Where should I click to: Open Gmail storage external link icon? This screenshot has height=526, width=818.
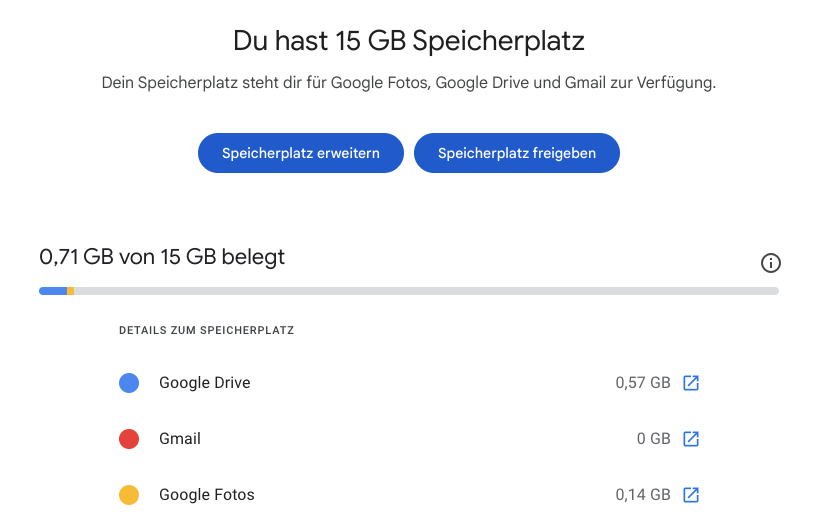click(691, 439)
